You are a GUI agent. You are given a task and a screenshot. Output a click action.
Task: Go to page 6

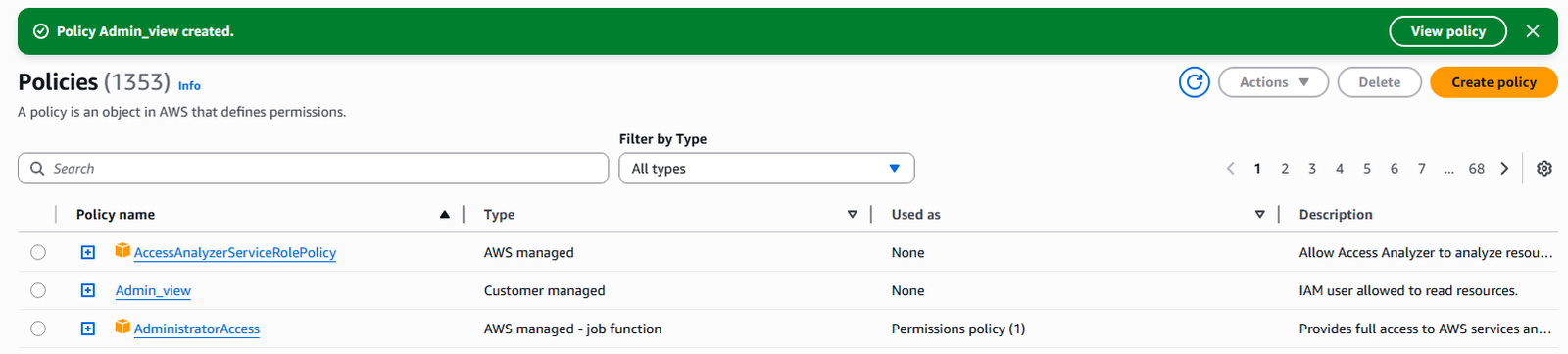tap(1395, 169)
